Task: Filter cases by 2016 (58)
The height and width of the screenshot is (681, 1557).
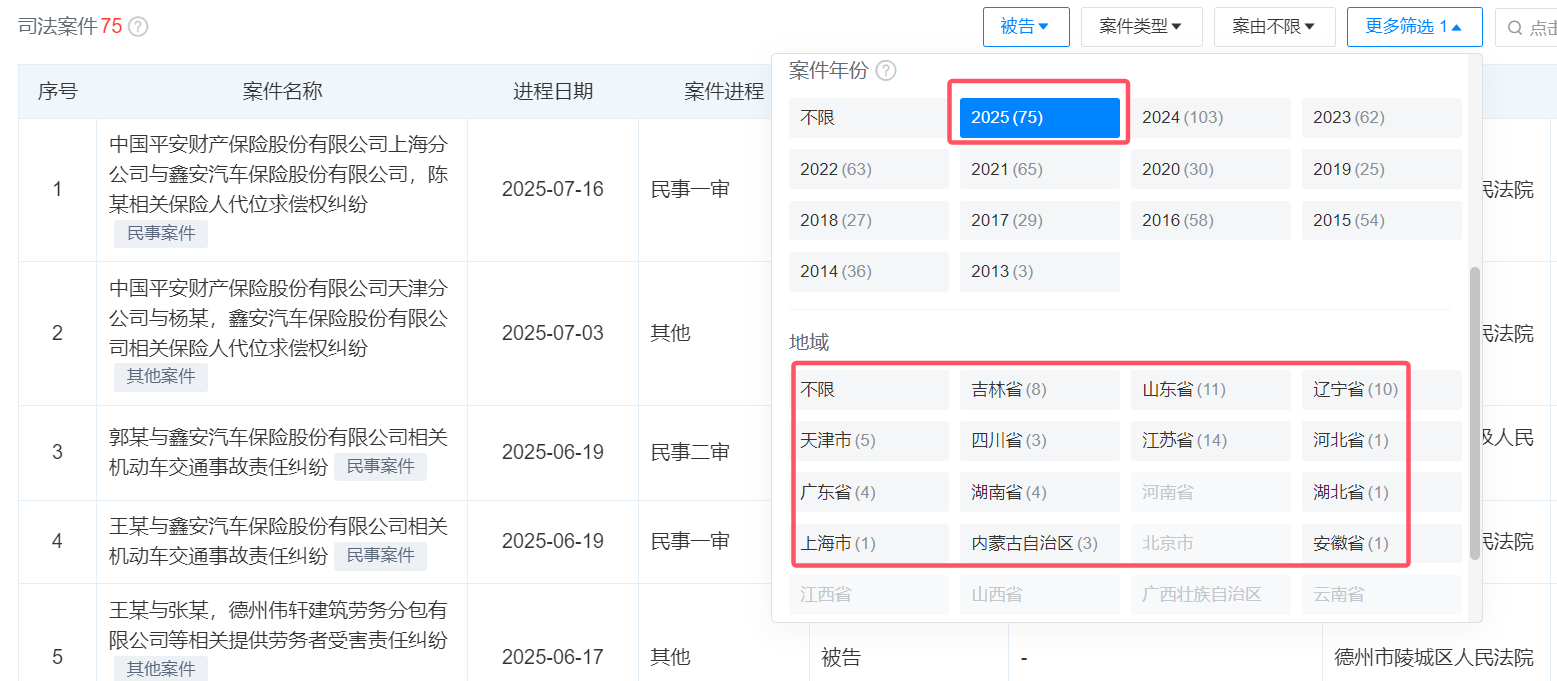Action: click(1211, 220)
